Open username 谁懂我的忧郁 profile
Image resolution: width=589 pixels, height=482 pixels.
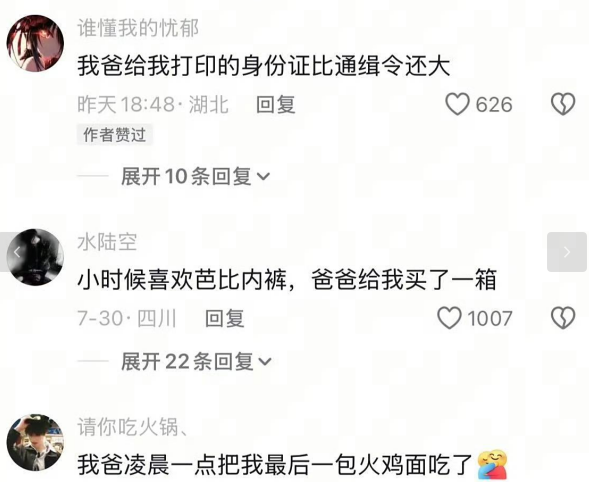click(138, 28)
